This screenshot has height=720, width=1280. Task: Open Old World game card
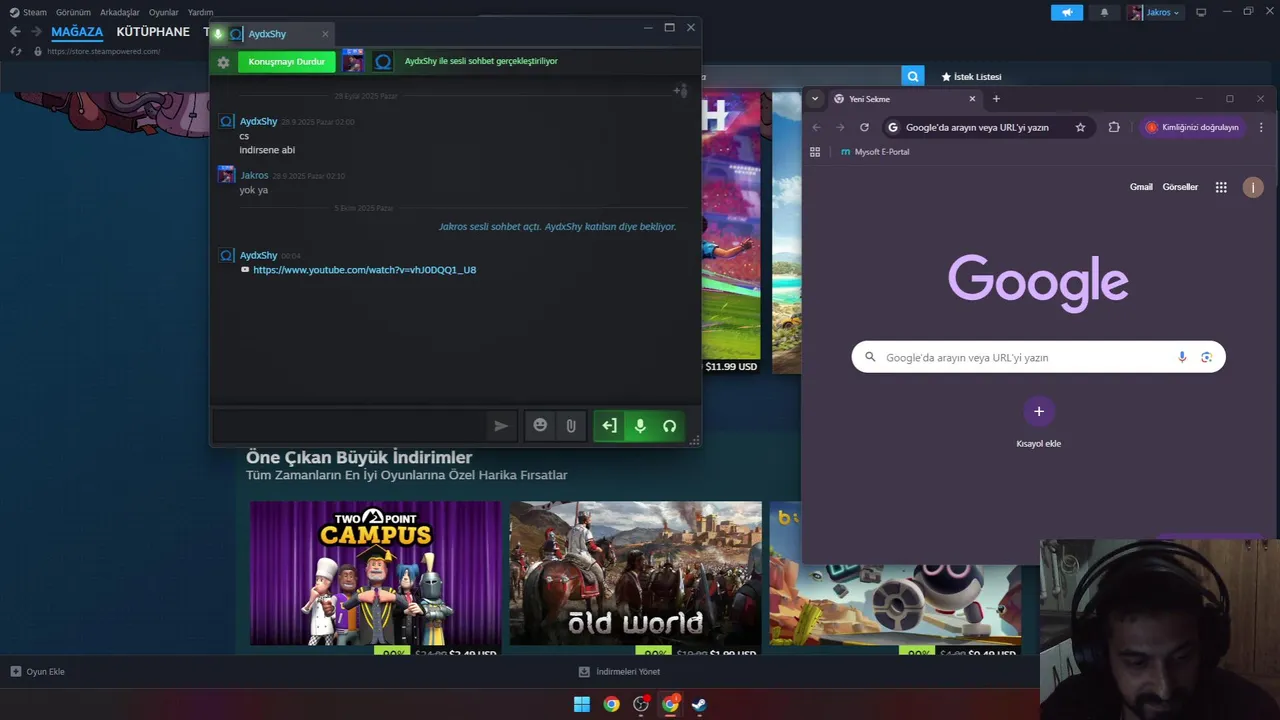(635, 578)
